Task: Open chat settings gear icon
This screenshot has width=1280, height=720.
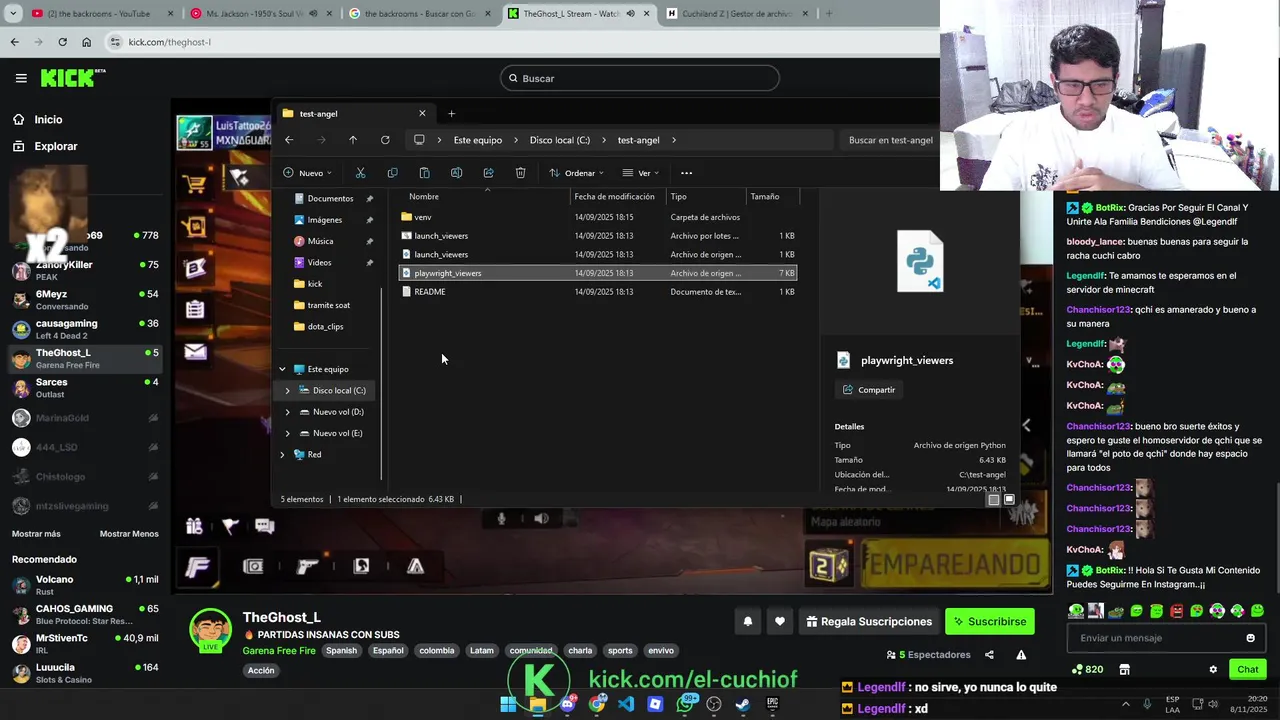Action: tap(1213, 669)
